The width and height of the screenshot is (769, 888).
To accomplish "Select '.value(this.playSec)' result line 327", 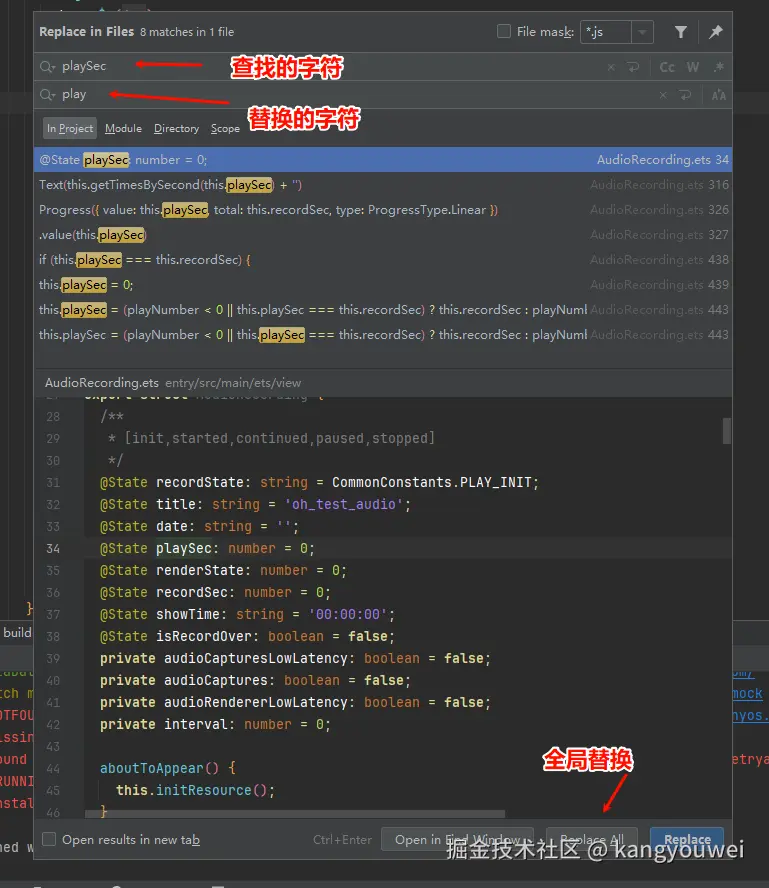I will [383, 234].
